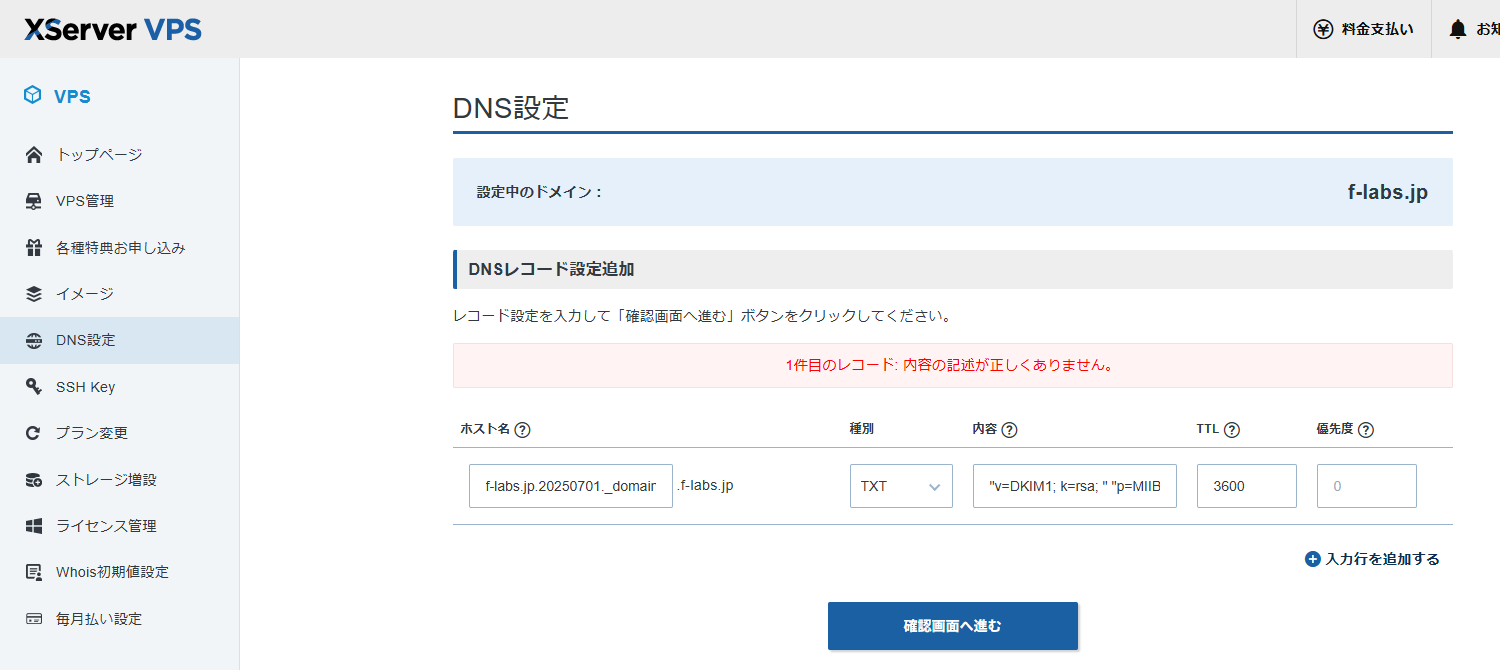The width and height of the screenshot is (1500, 670).
Task: Open ストレージ増設 from the sidebar
Action: click(106, 480)
